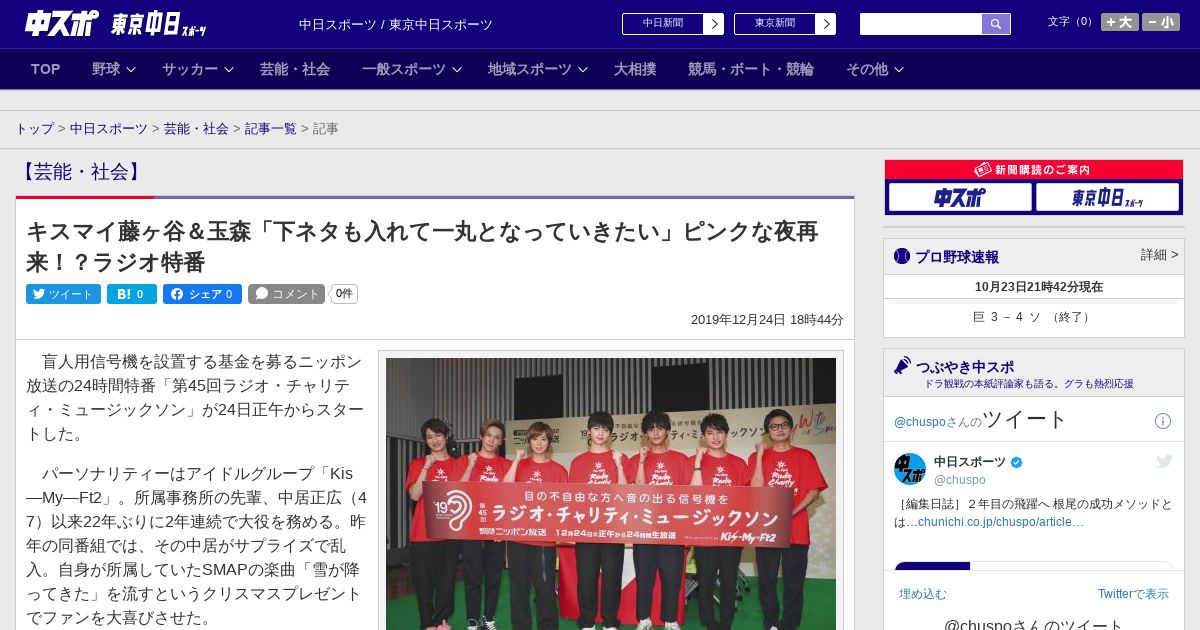Expand the 地域スポーツ dropdown chevron
1200x630 pixels.
pos(582,70)
